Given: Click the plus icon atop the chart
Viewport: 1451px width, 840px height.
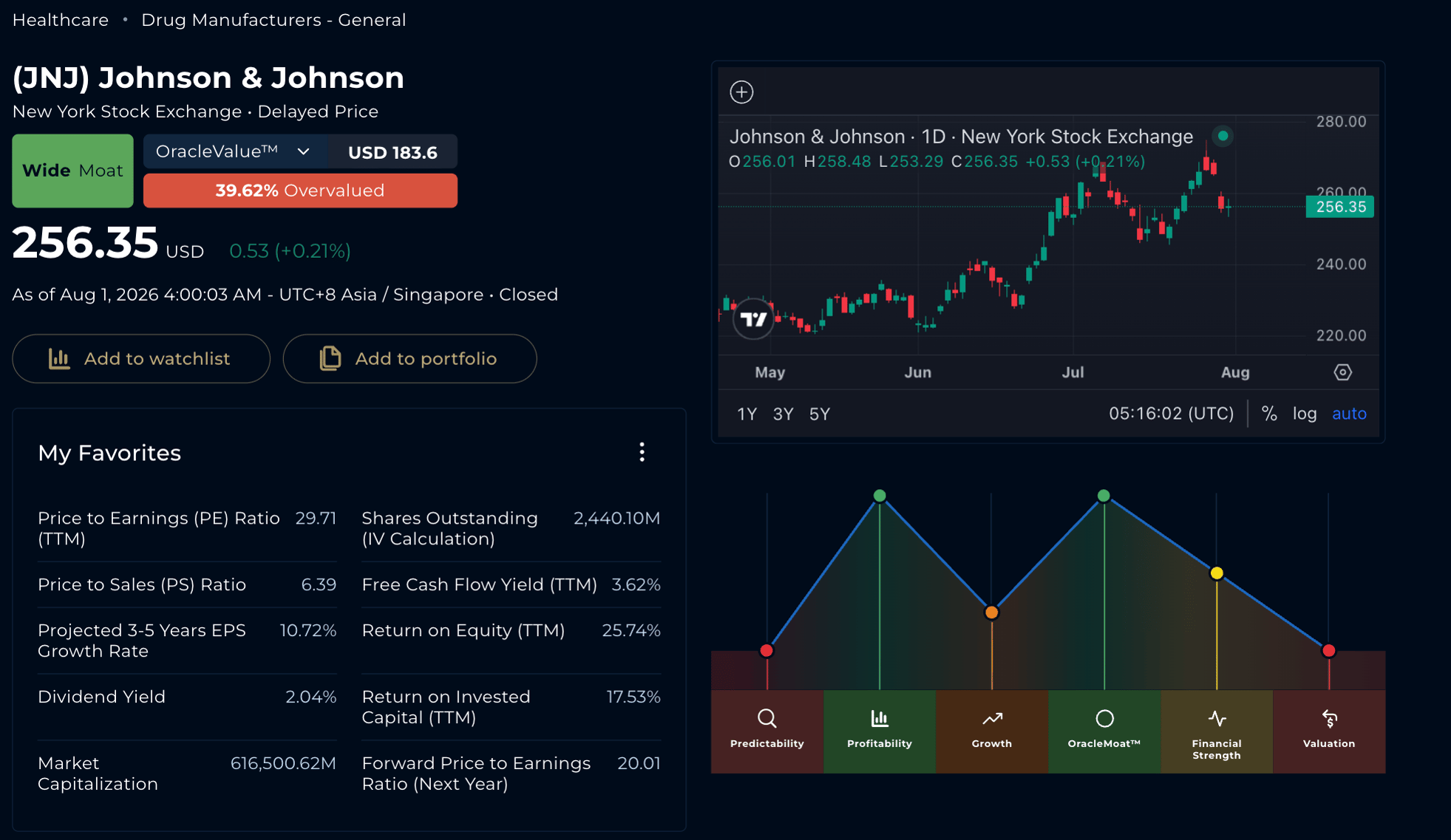Looking at the screenshot, I should point(741,92).
